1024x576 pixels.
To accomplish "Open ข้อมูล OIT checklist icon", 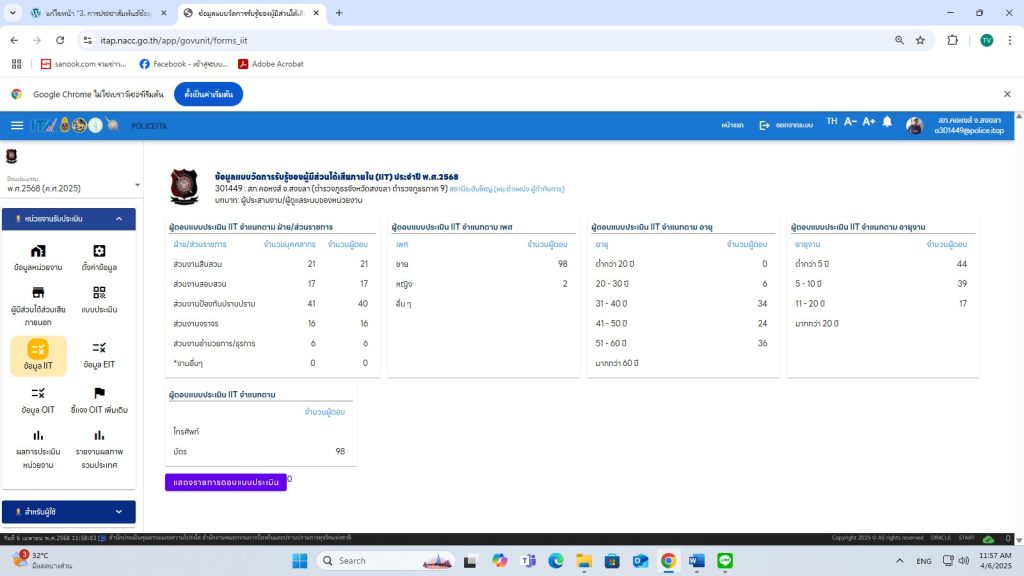I will (x=38, y=394).
